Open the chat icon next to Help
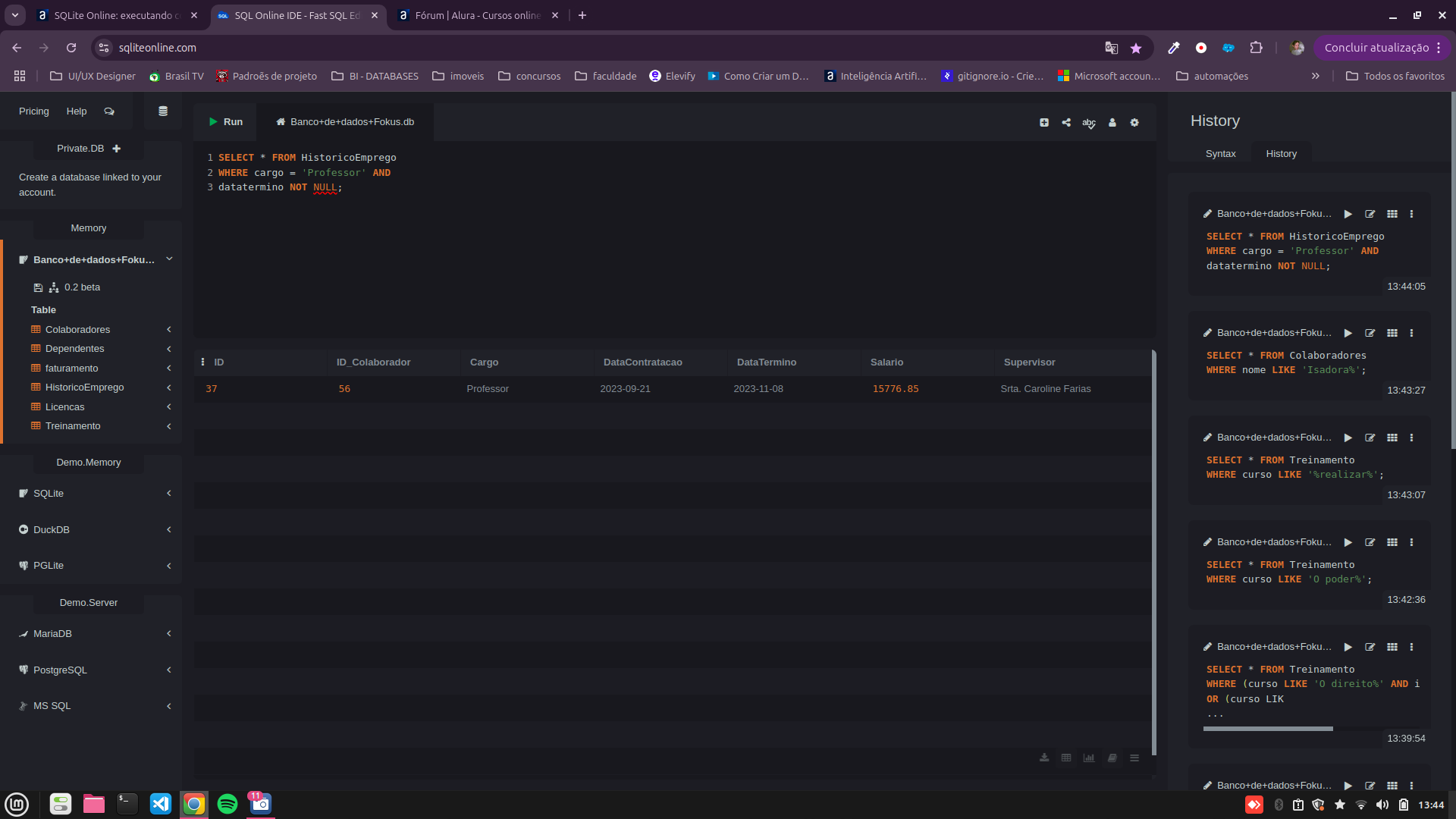Viewport: 1456px width, 819px height. point(109,111)
